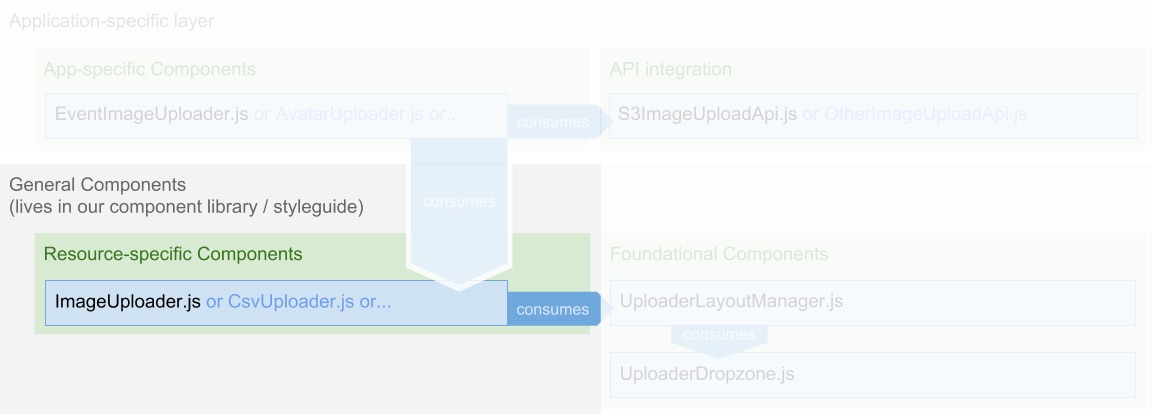Click the 'lives in our component library / styleguide' text
The image size is (1152, 414).
(187, 208)
